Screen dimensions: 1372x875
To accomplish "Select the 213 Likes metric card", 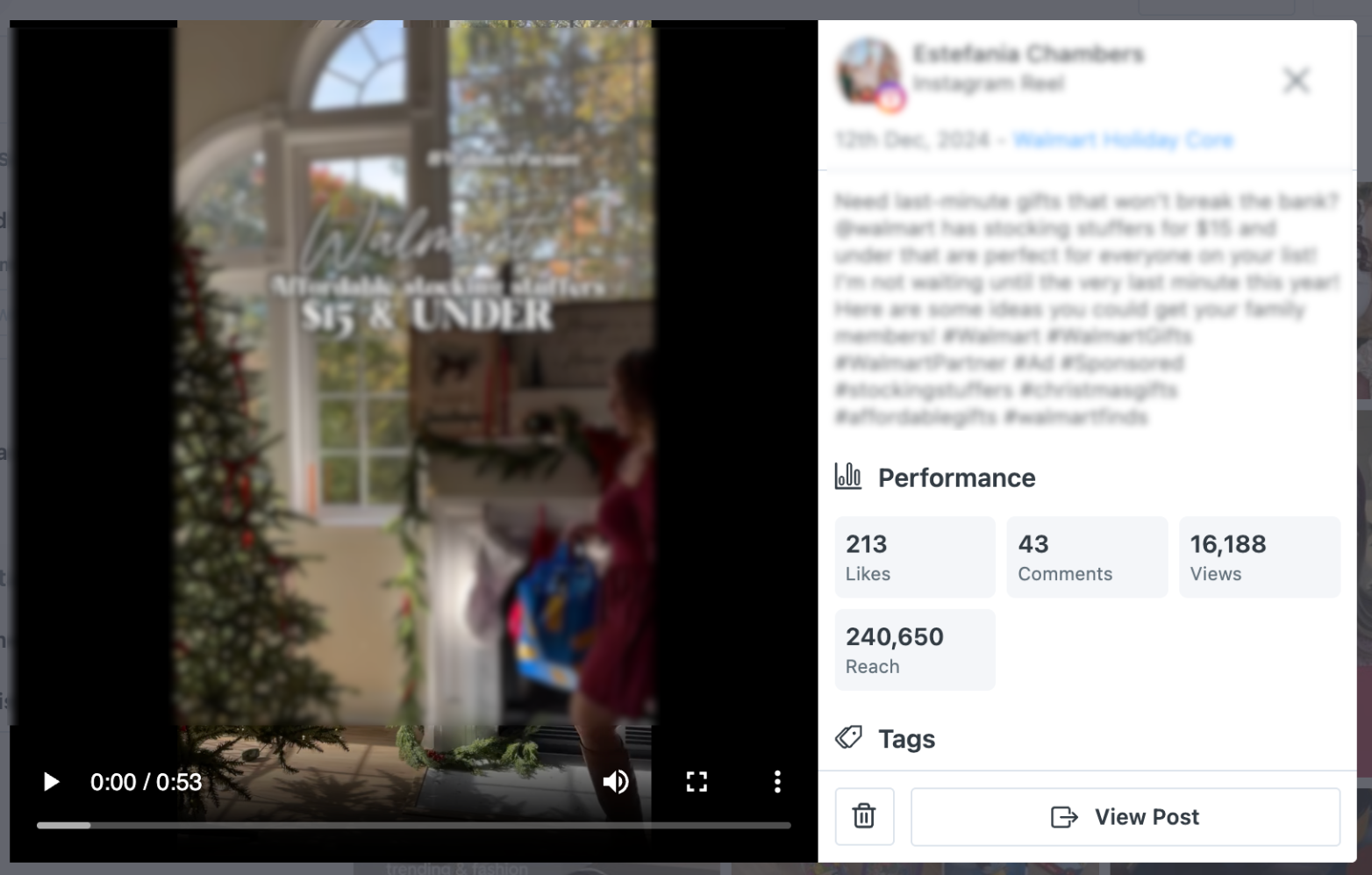I will 915,557.
